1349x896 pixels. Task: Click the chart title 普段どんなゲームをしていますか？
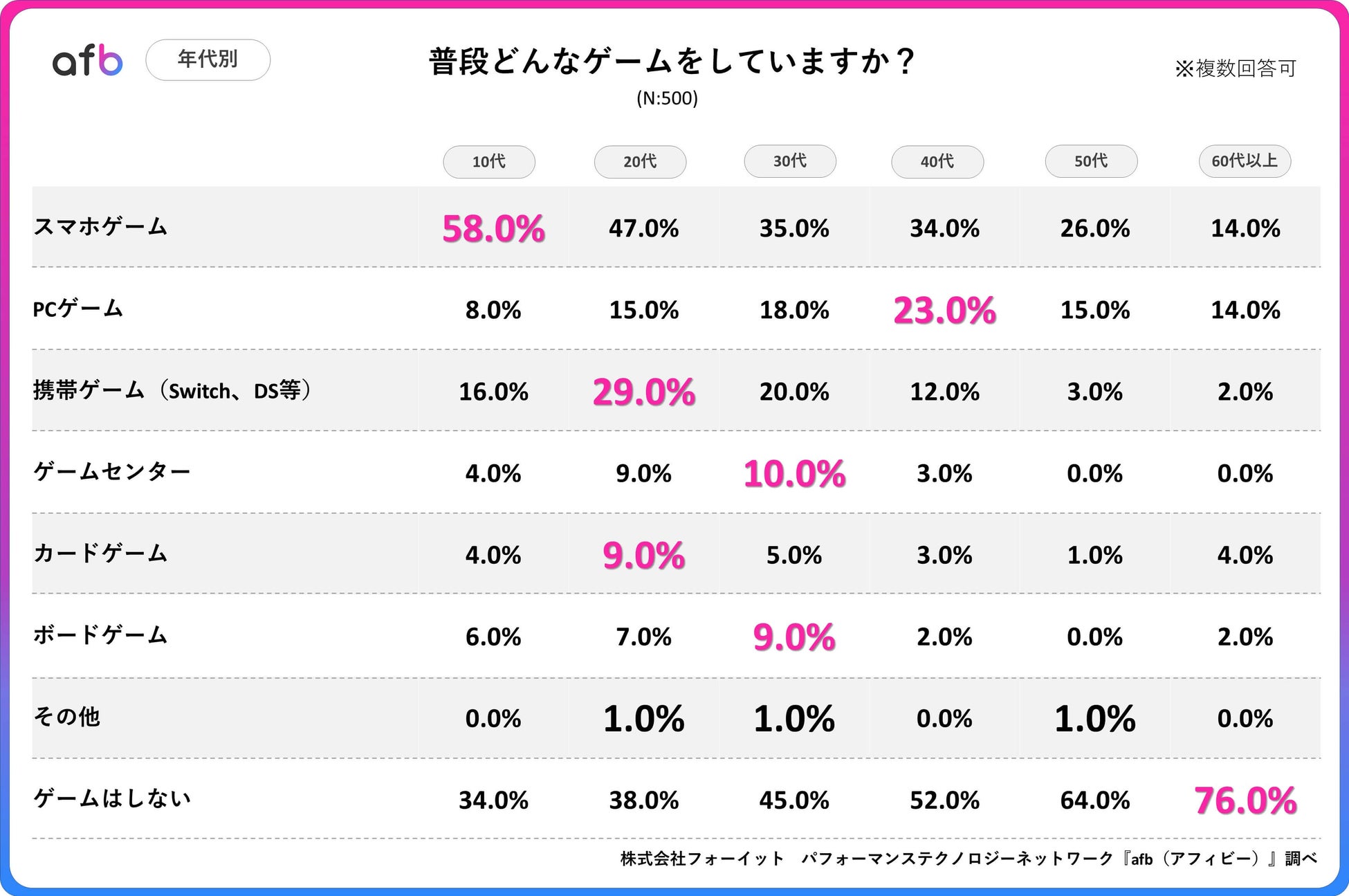click(673, 61)
